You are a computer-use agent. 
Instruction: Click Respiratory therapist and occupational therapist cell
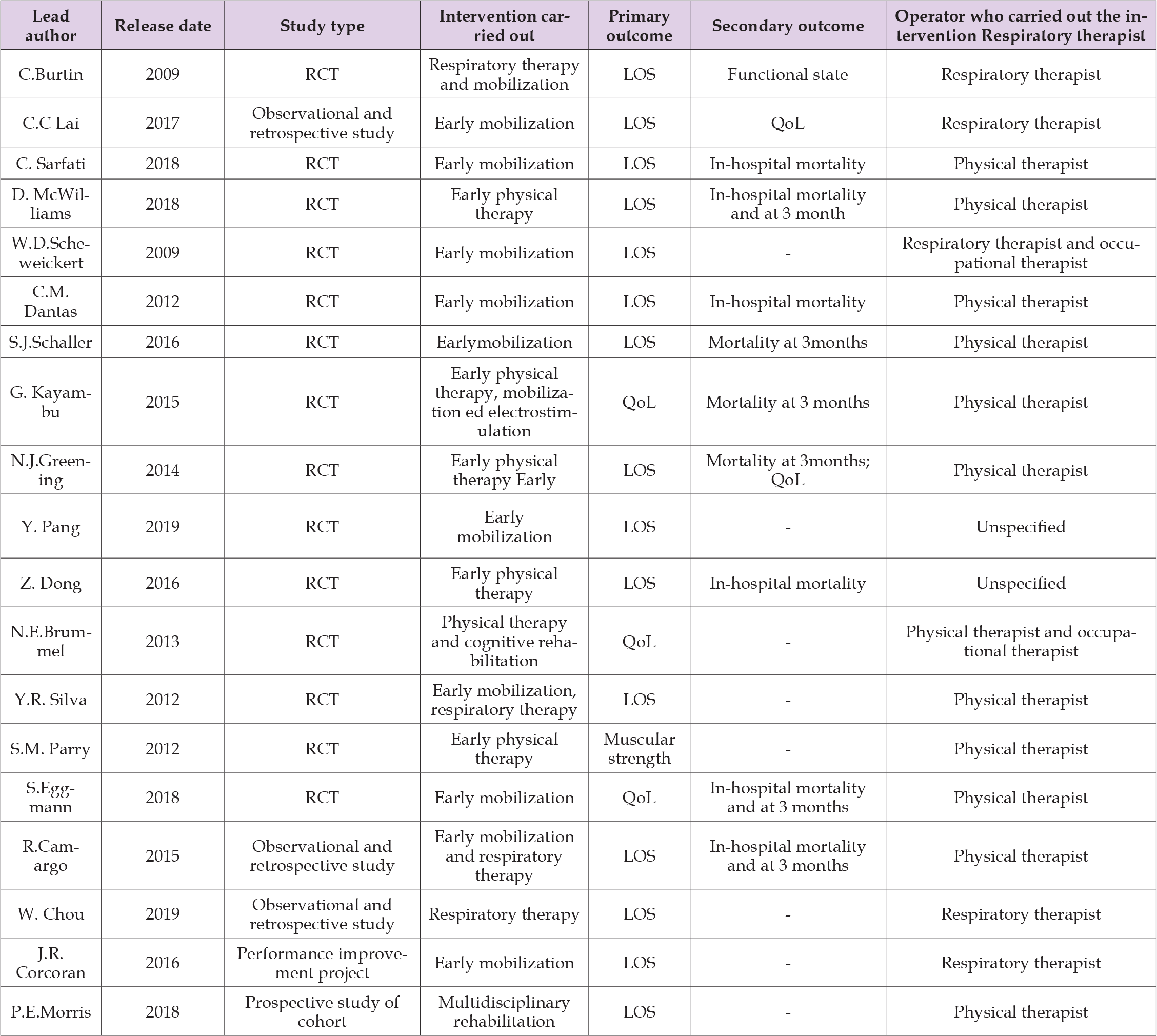1021,253
